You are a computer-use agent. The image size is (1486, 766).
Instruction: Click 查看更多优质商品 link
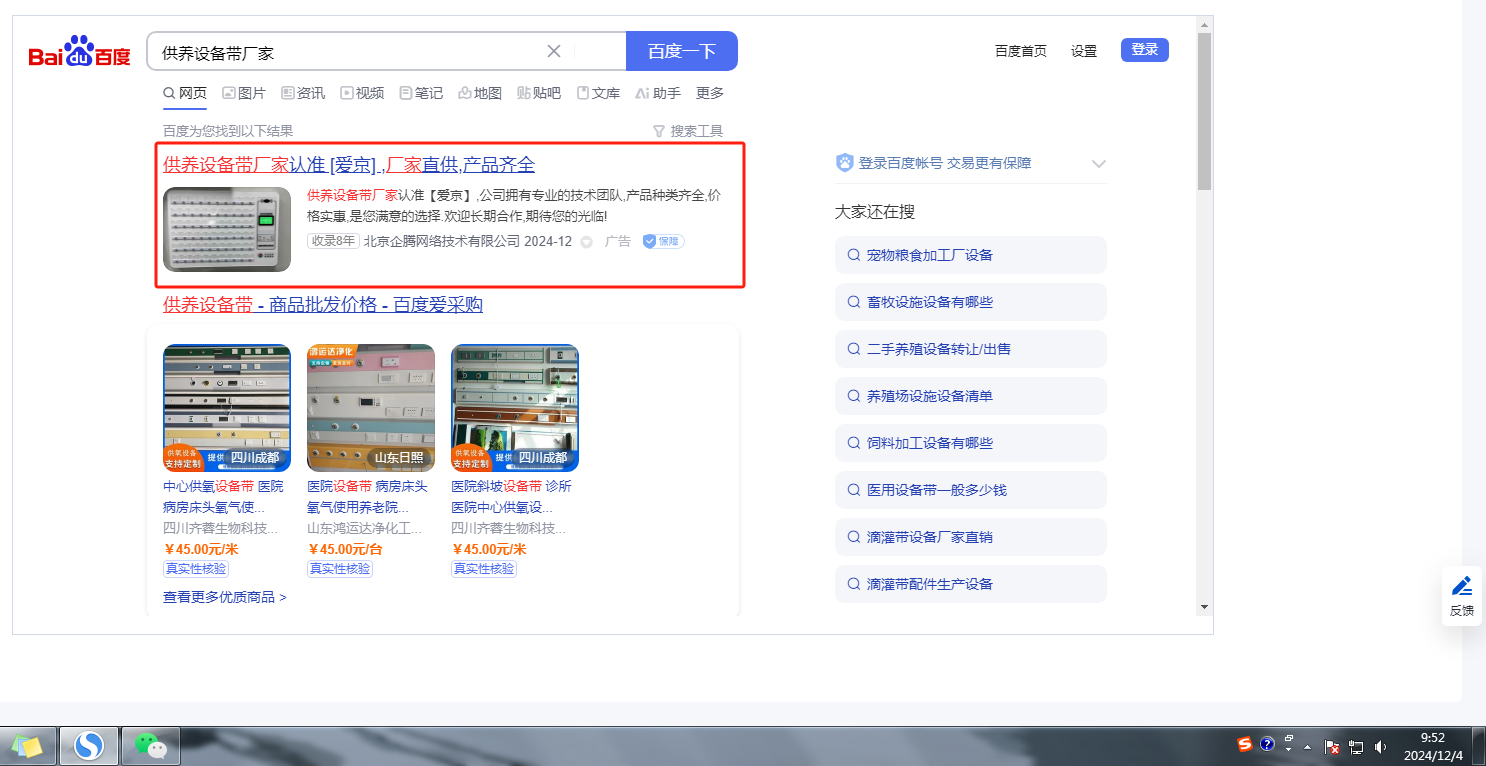point(225,597)
